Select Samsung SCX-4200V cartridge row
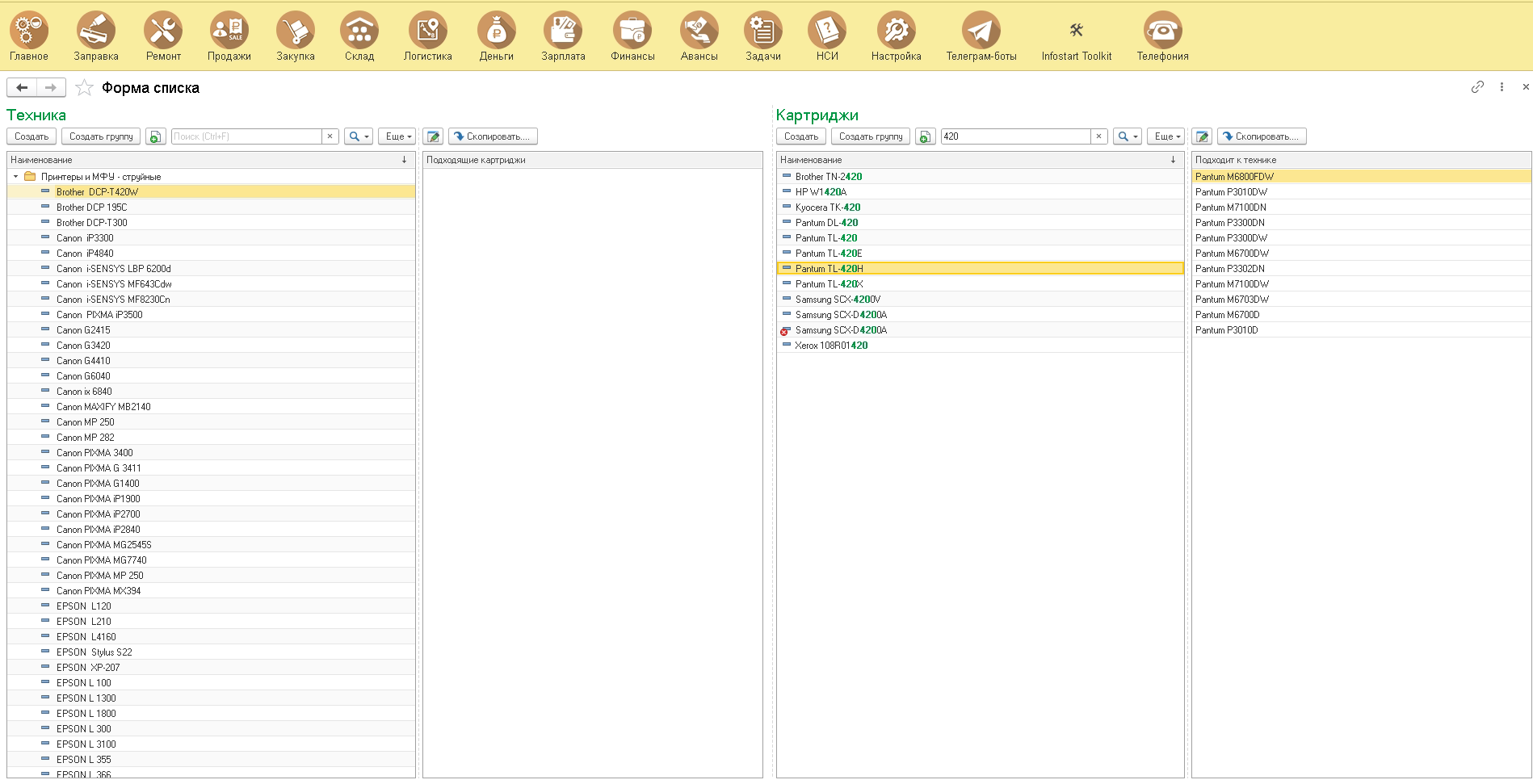The image size is (1533, 784). [981, 300]
